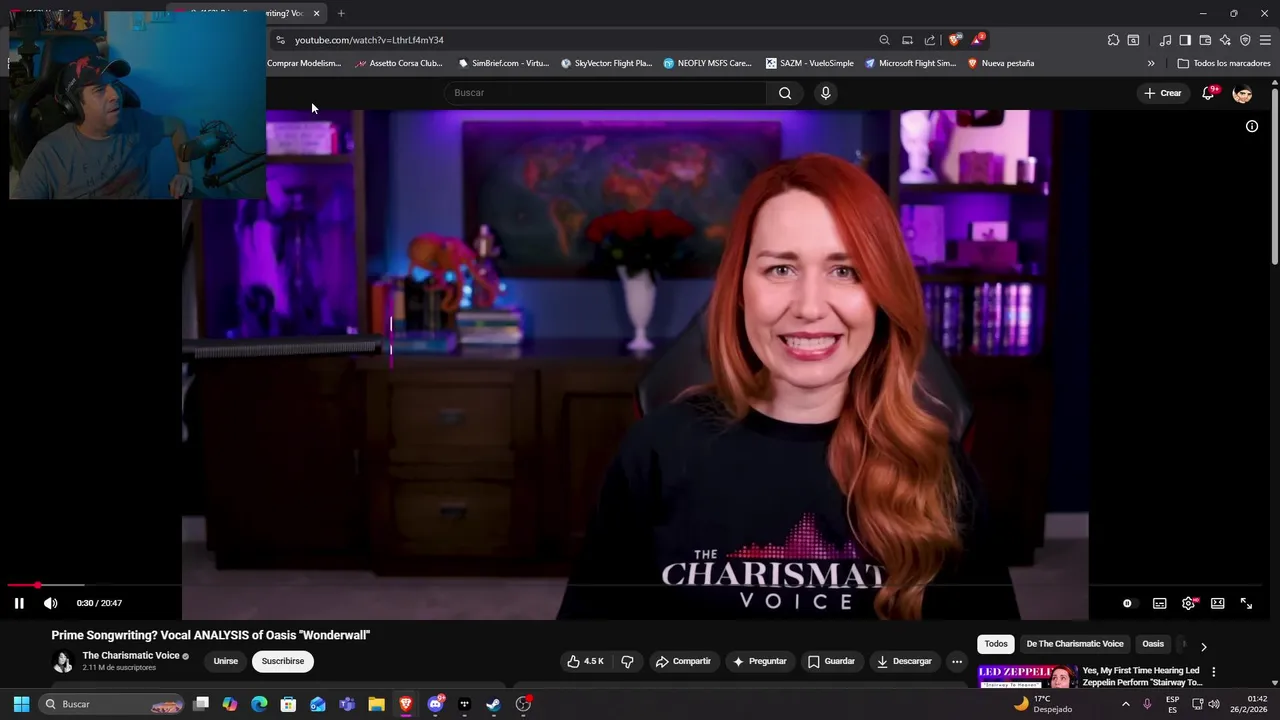
Task: Click the Descargar download button
Action: tap(904, 661)
